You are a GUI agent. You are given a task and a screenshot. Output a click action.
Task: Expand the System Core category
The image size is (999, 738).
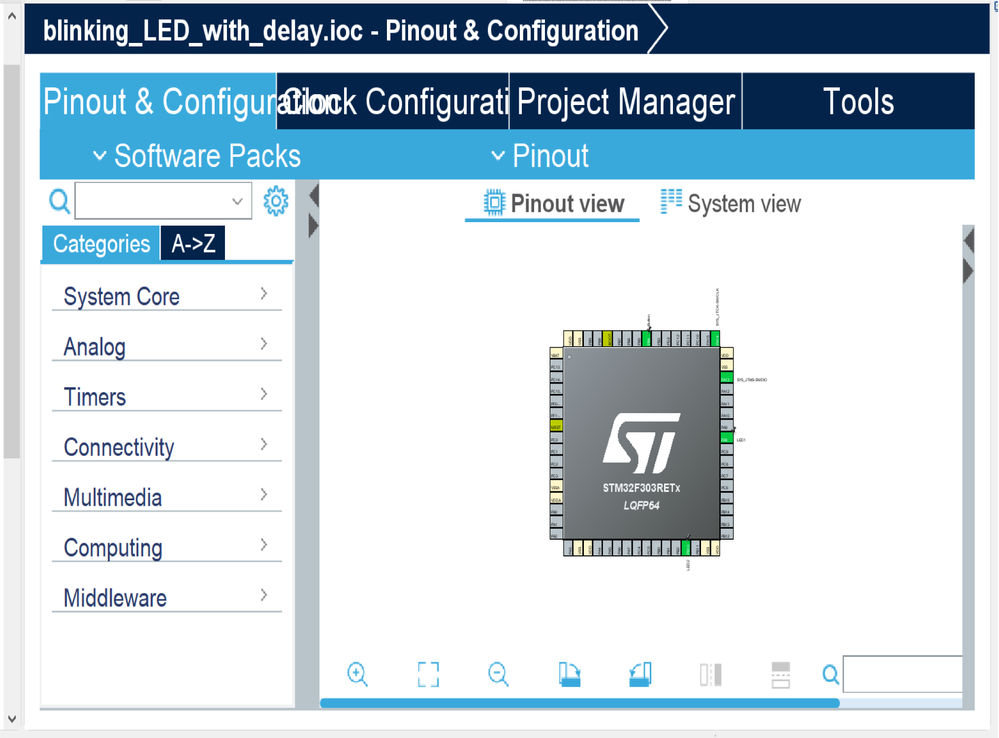coord(166,296)
